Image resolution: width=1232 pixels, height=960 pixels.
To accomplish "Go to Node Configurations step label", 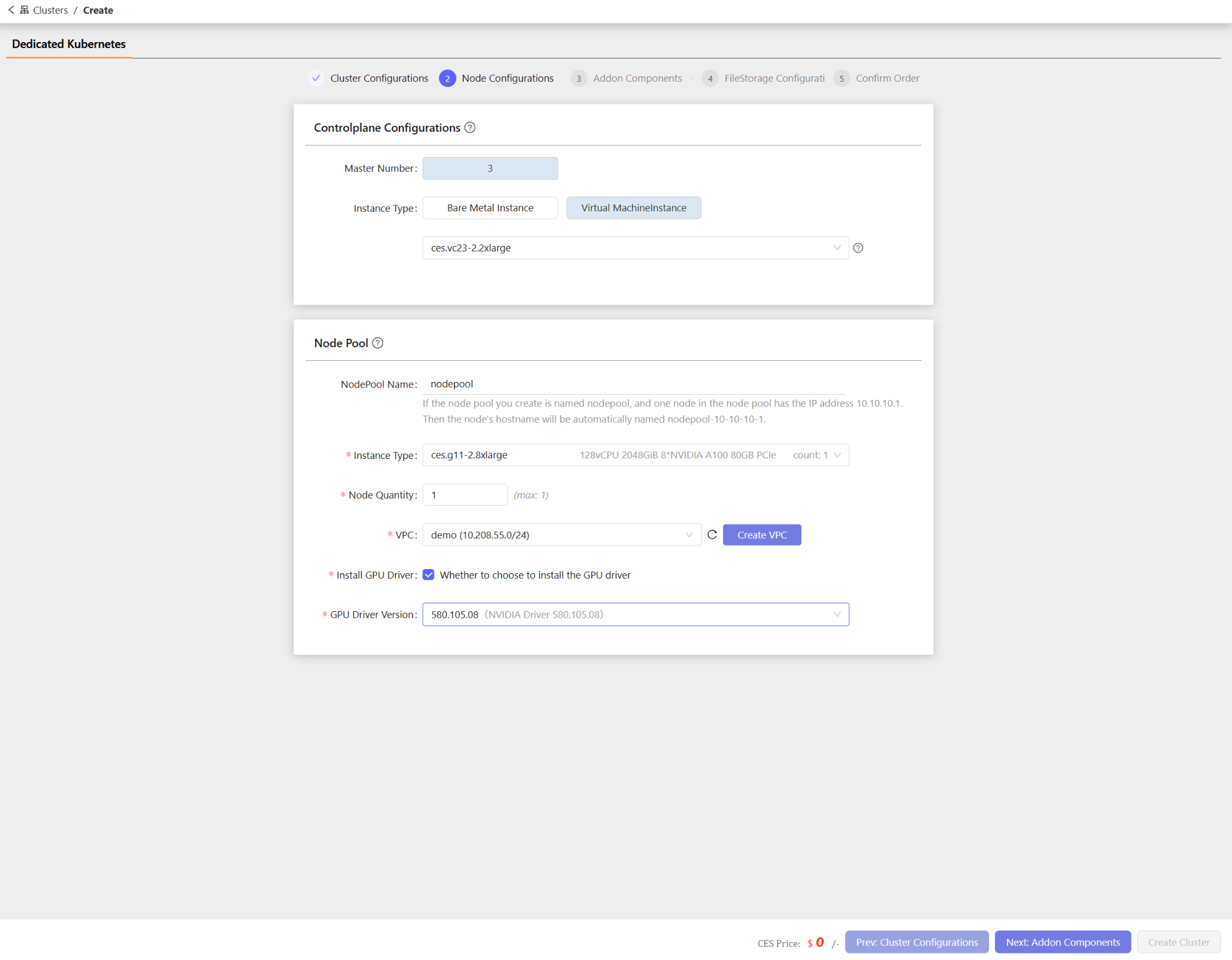I will coord(508,78).
